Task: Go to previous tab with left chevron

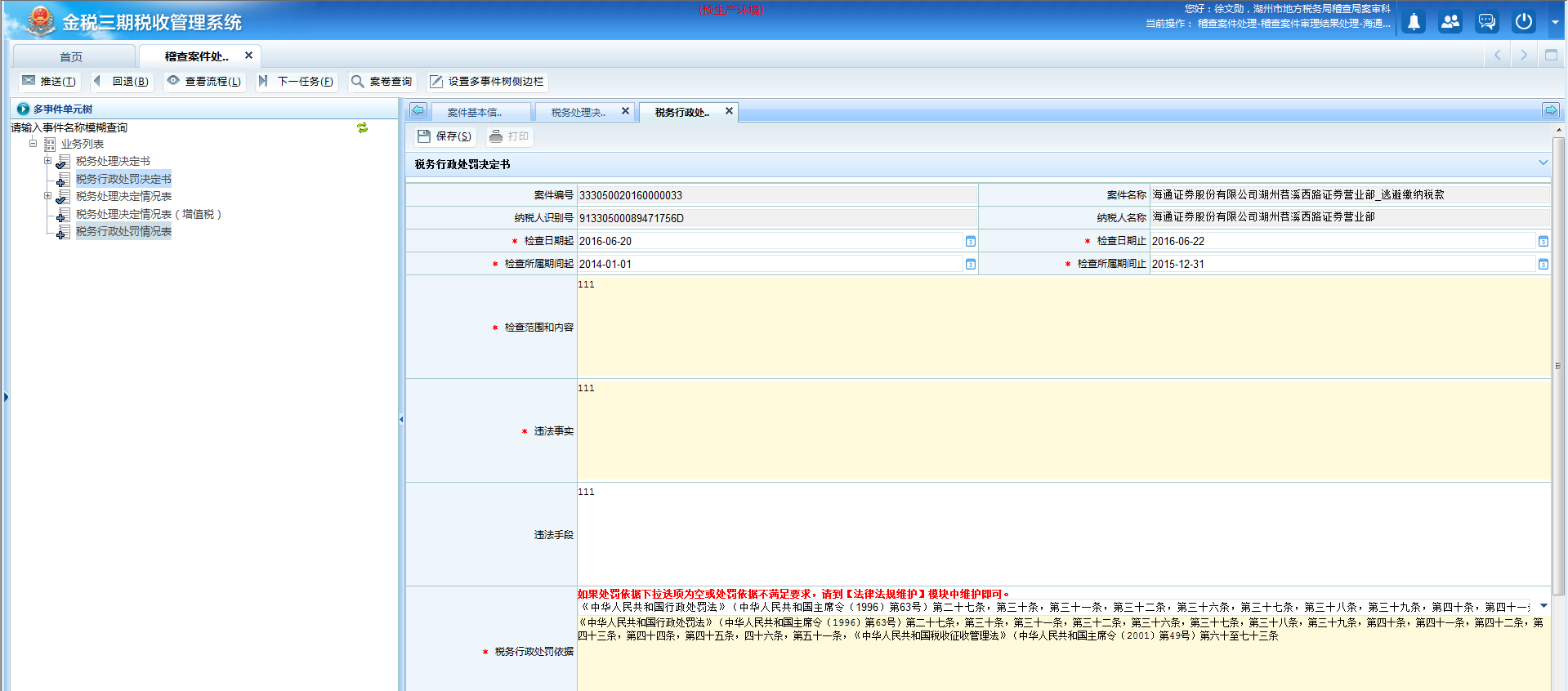Action: [1498, 56]
